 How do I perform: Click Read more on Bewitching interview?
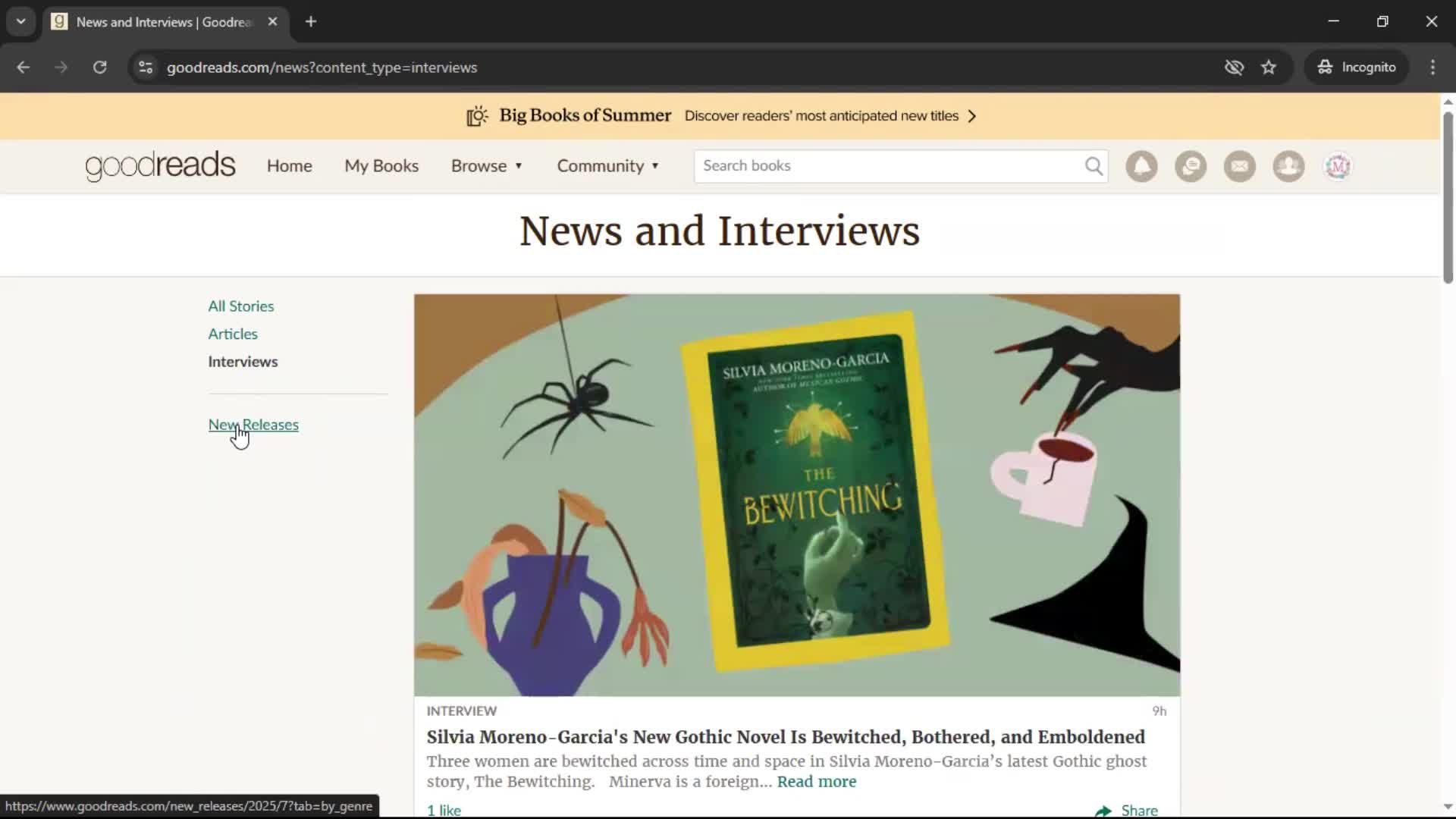pyautogui.click(x=817, y=782)
